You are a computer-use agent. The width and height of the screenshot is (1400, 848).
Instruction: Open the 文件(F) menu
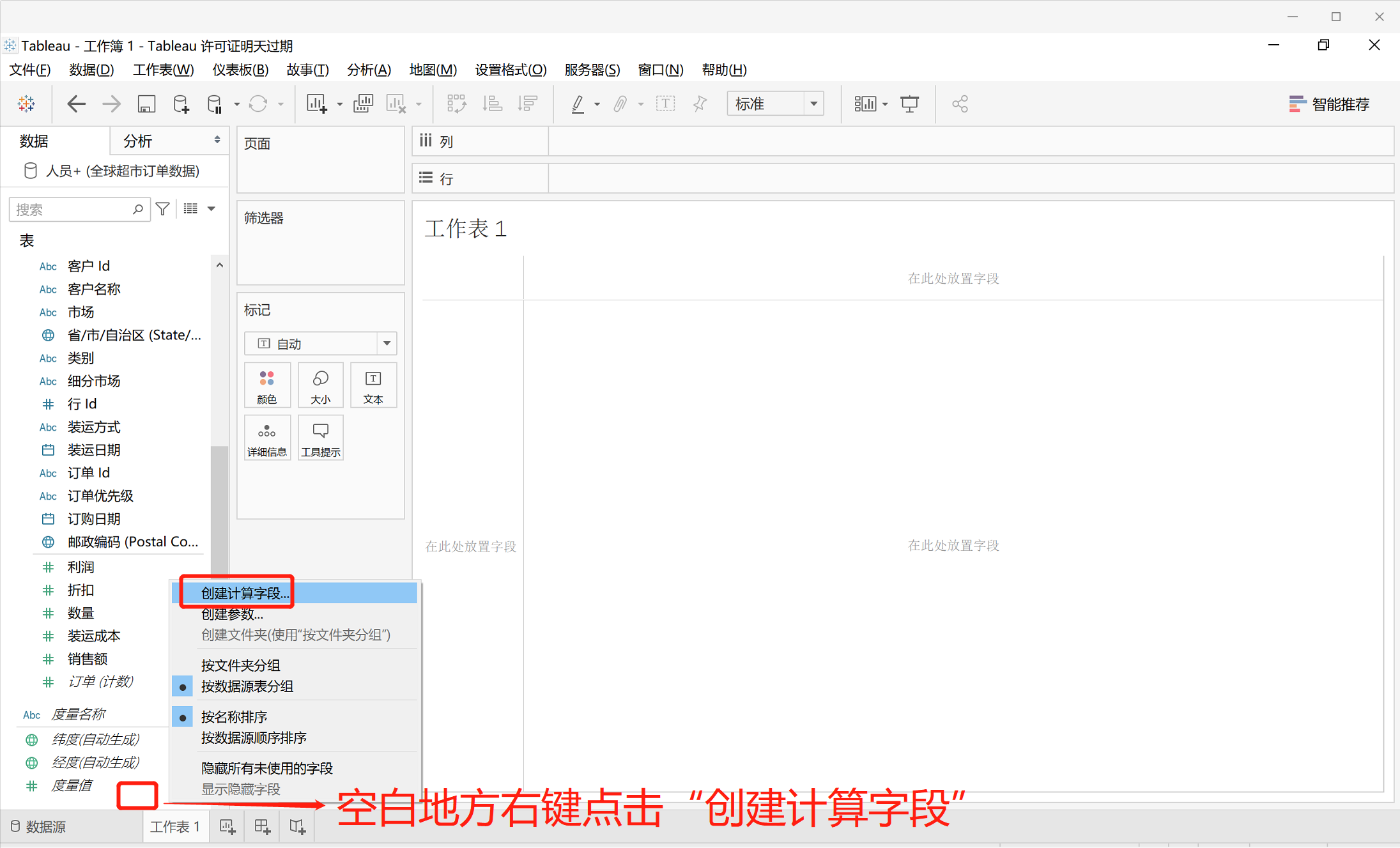tap(30, 70)
